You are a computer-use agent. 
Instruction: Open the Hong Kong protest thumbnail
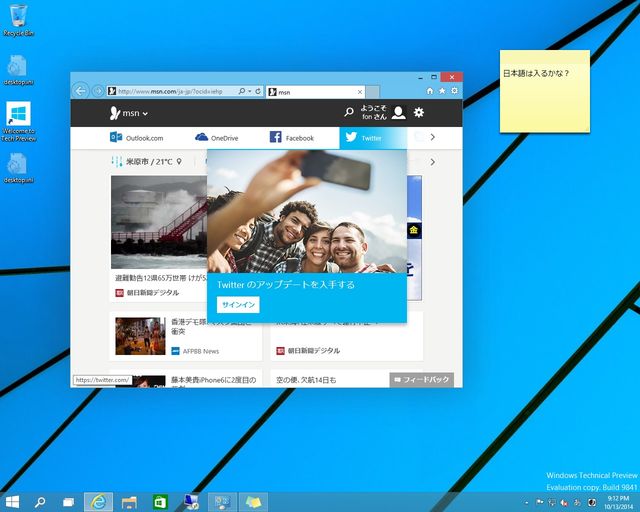140,336
